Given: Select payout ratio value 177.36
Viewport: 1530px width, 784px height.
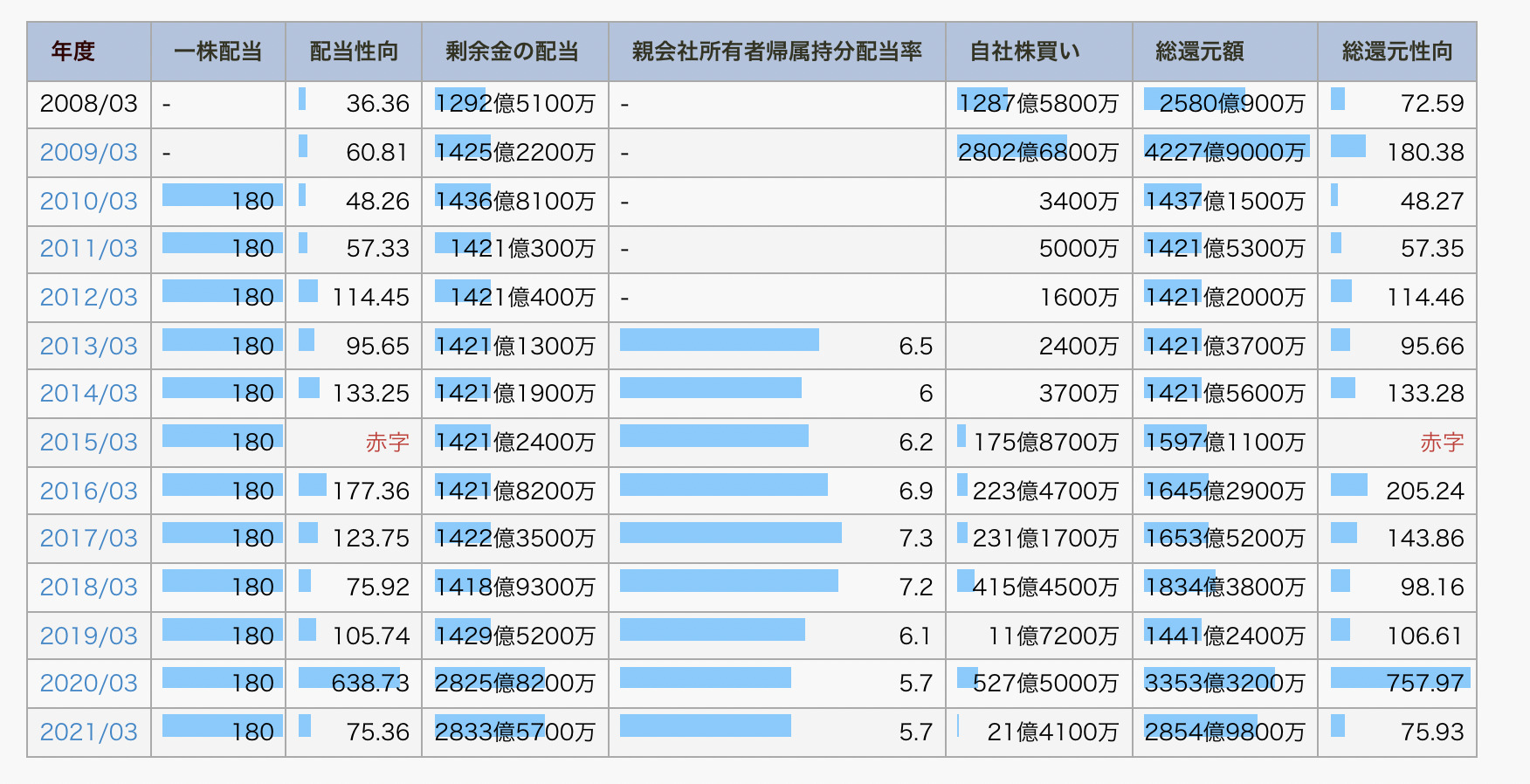Looking at the screenshot, I should point(370,492).
